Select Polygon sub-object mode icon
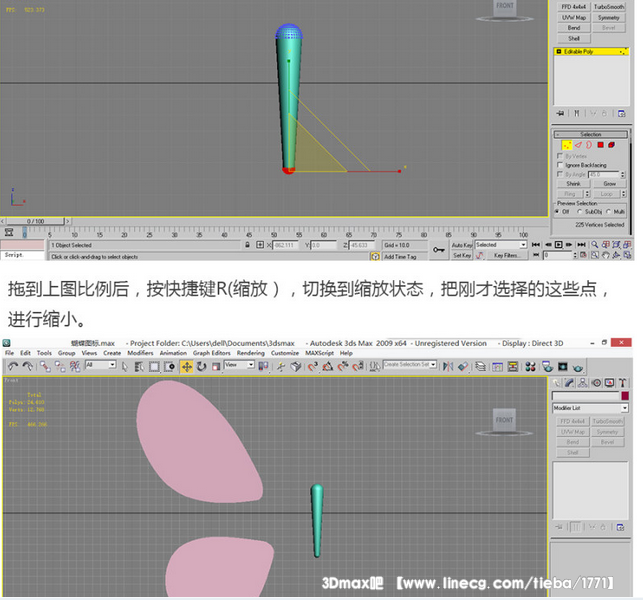 [x=599, y=145]
